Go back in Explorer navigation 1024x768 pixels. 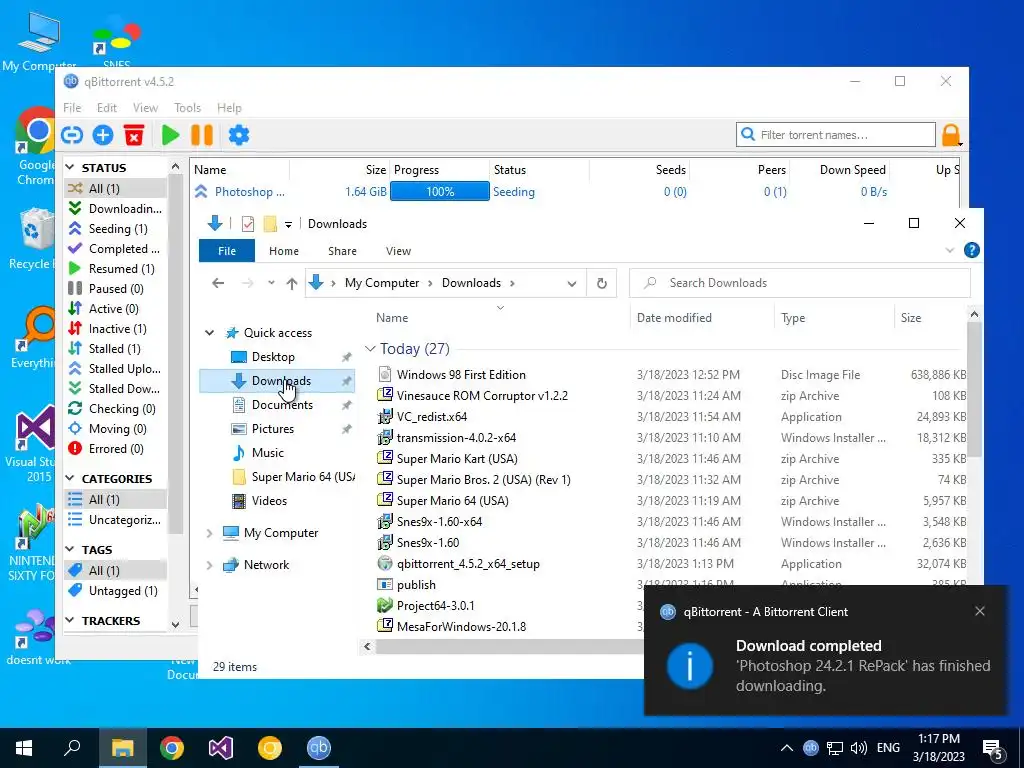coord(218,283)
